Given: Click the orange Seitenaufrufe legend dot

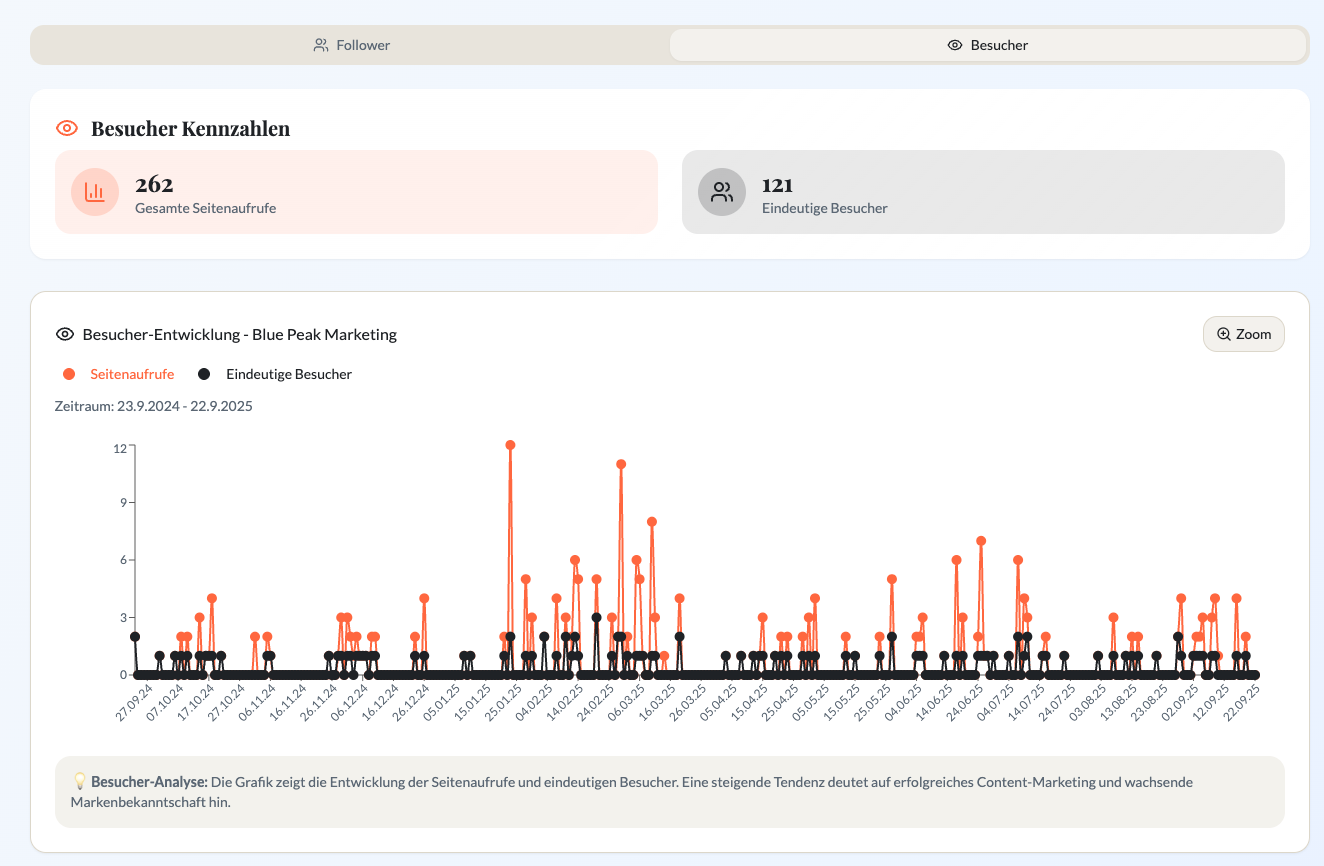Looking at the screenshot, I should 69,374.
